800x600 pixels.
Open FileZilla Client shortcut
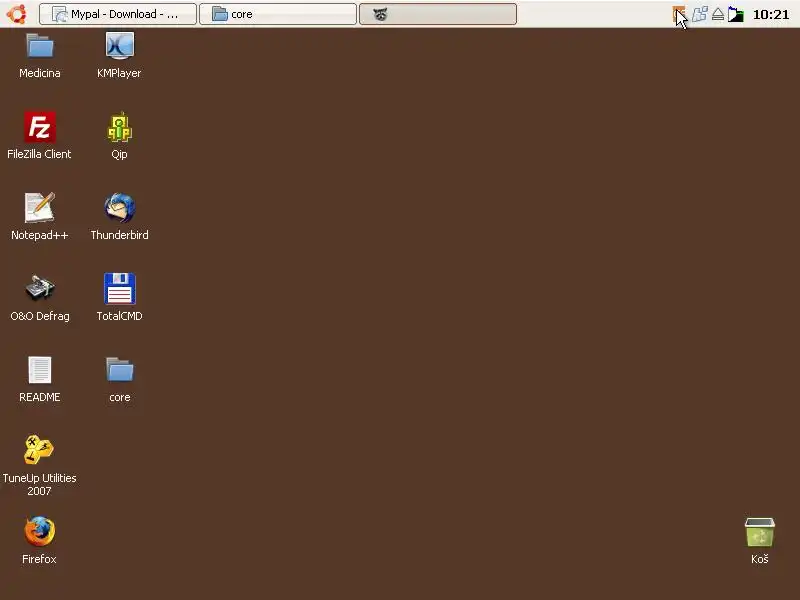coord(40,127)
